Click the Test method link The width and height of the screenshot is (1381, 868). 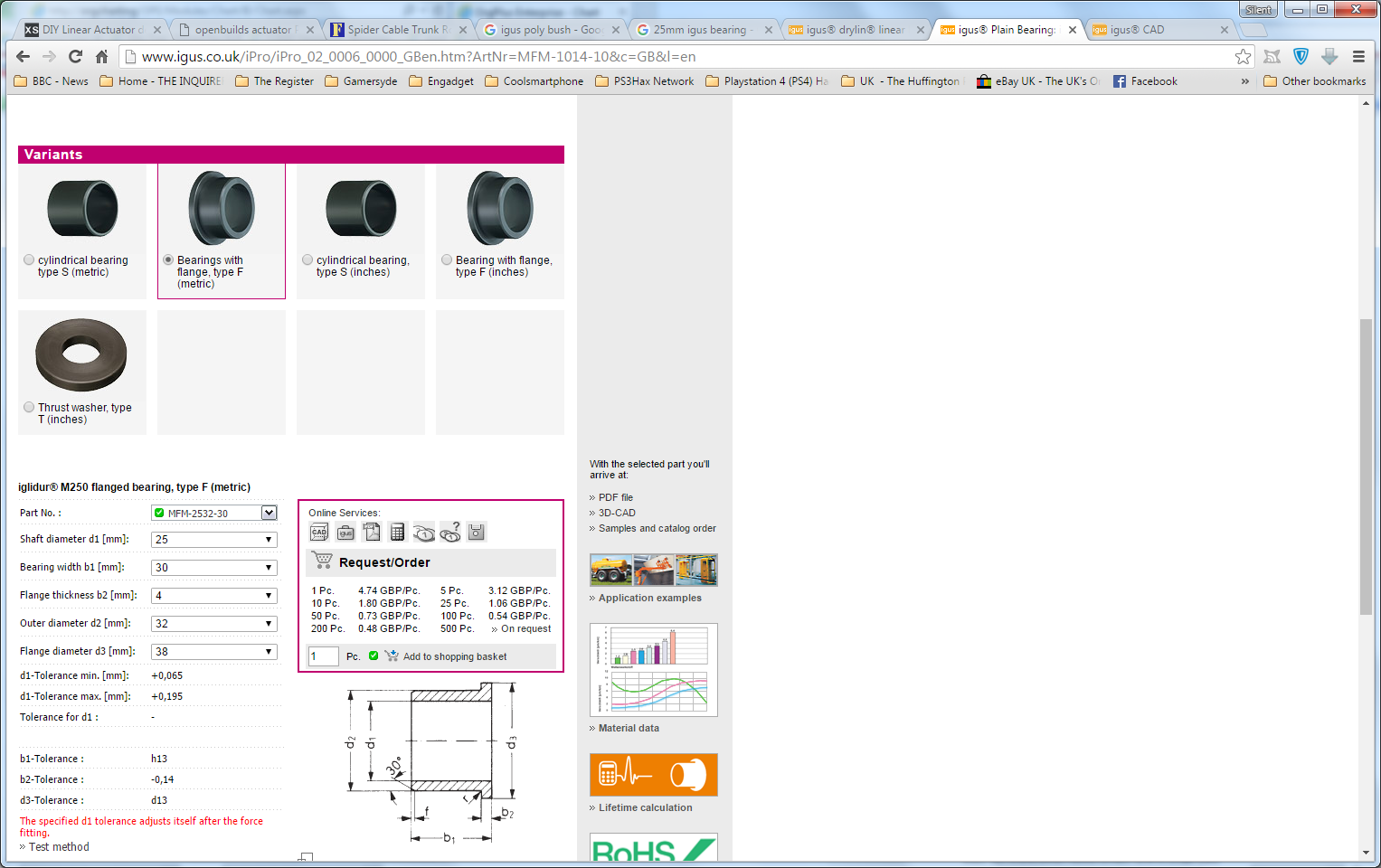point(59,847)
